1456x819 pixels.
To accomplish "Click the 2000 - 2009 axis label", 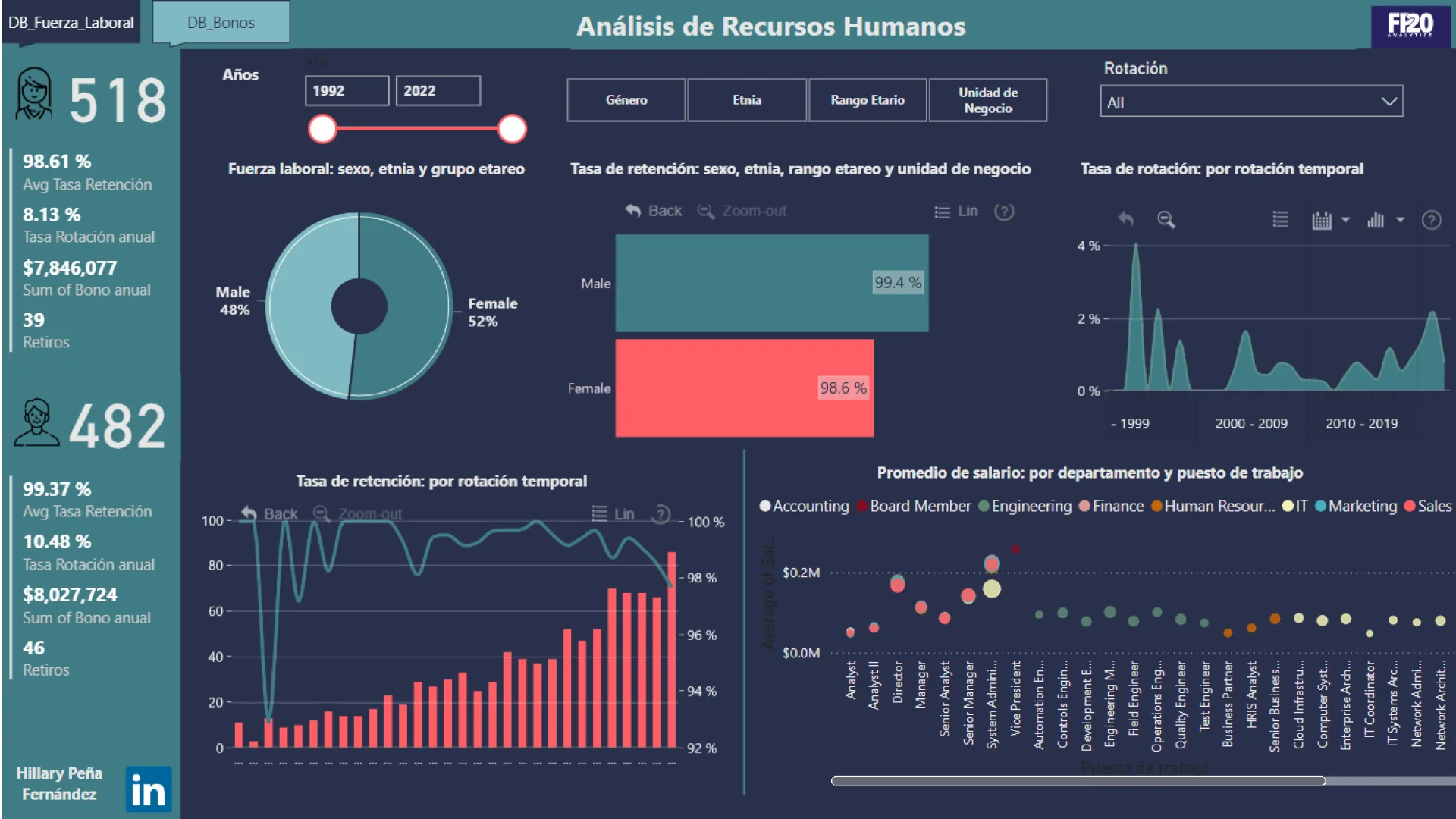I will 1251,423.
